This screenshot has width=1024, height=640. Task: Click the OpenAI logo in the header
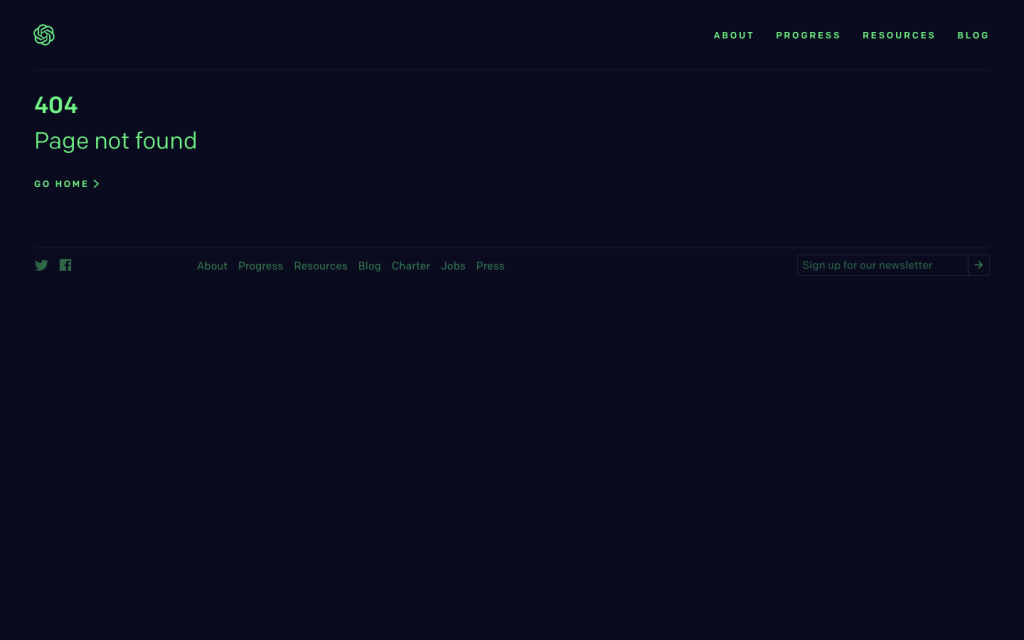tap(44, 35)
